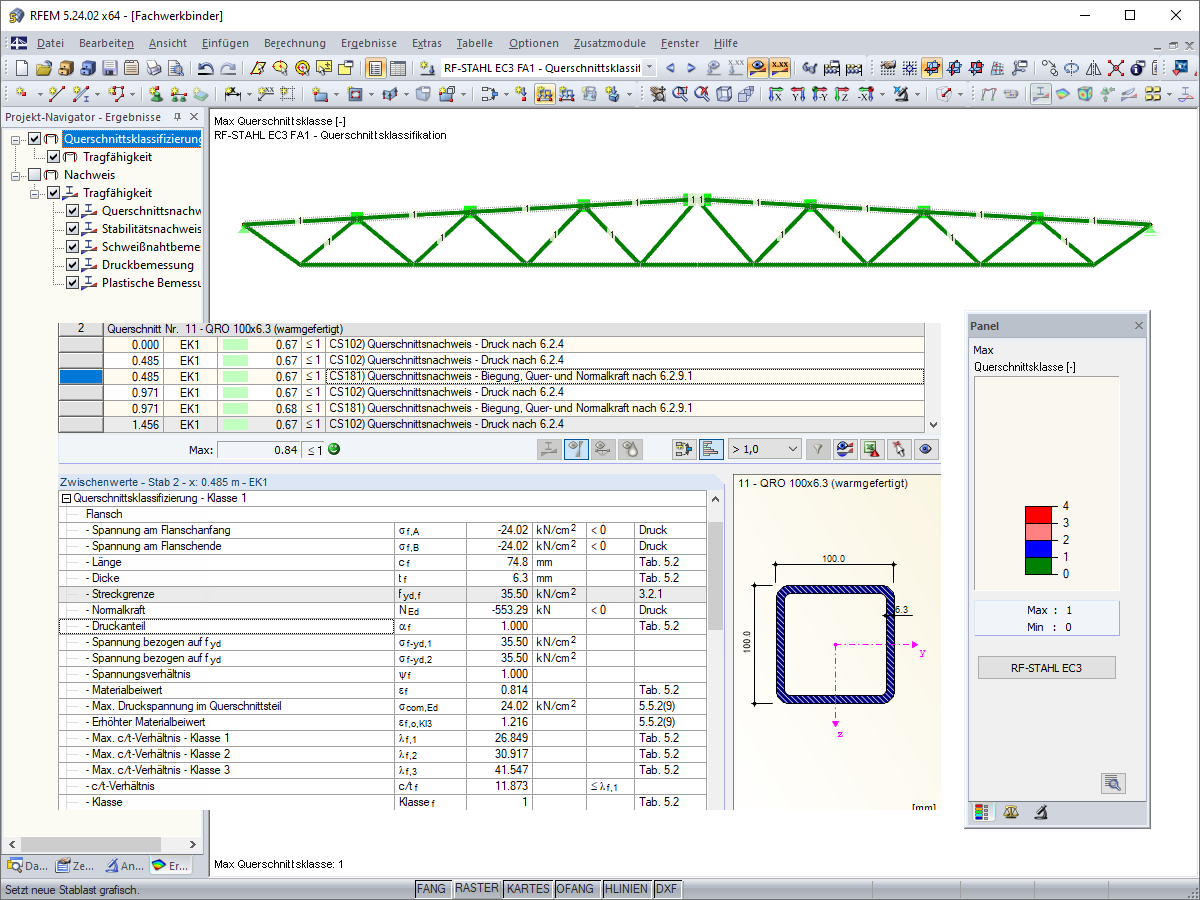1200x900 pixels.
Task: Click the Redo arrow icon
Action: click(228, 68)
